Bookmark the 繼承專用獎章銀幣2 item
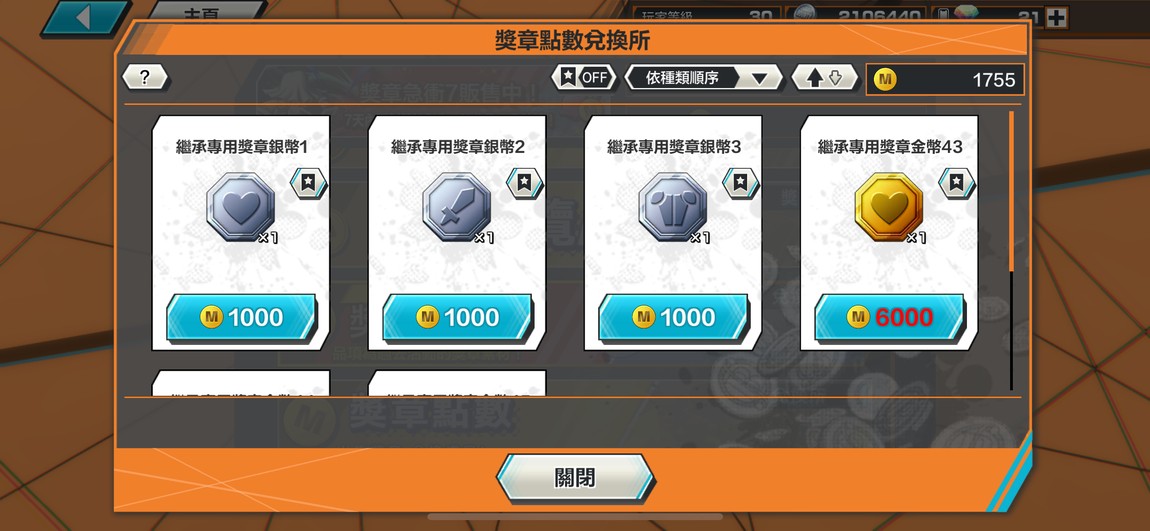This screenshot has width=1150, height=531. pos(524,183)
